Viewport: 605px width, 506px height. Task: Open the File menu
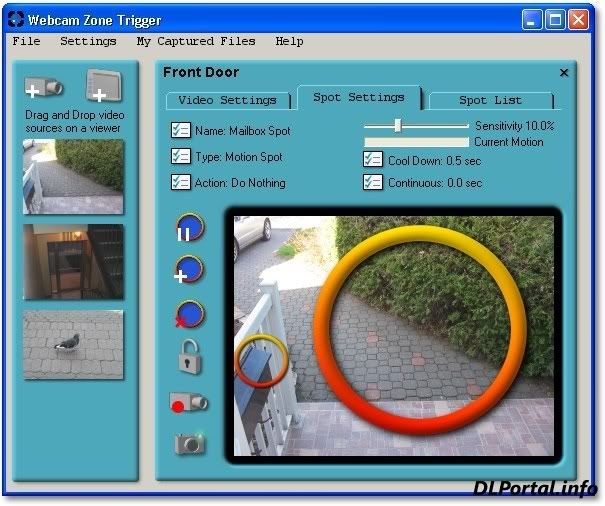click(x=26, y=41)
